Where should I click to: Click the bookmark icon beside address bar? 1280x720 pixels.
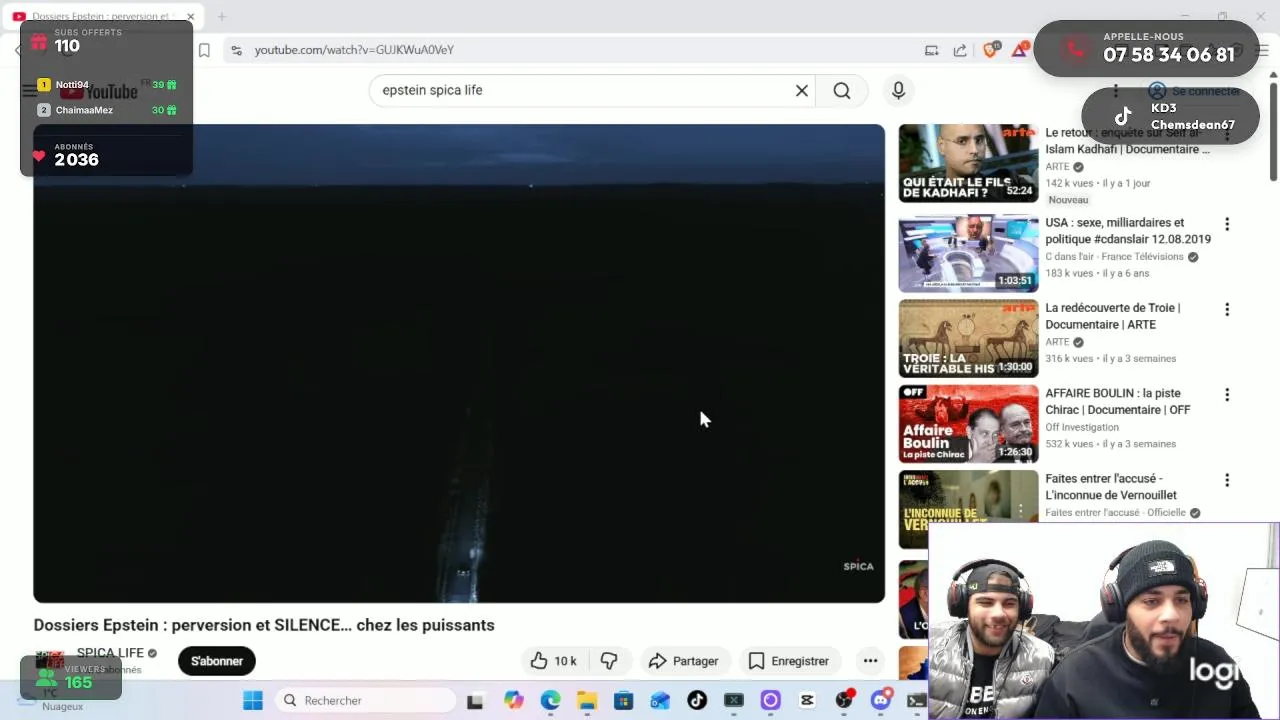[x=204, y=50]
